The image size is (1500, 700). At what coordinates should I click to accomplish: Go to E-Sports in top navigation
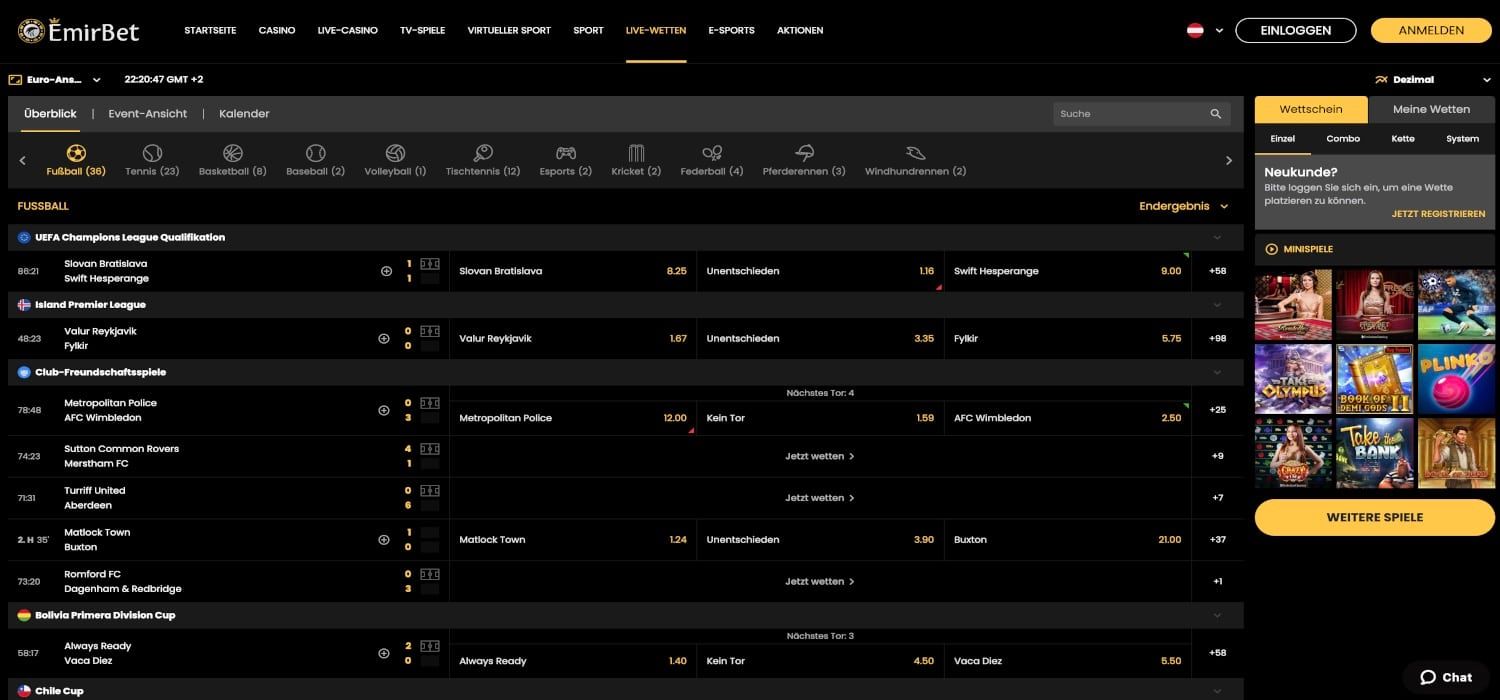731,31
